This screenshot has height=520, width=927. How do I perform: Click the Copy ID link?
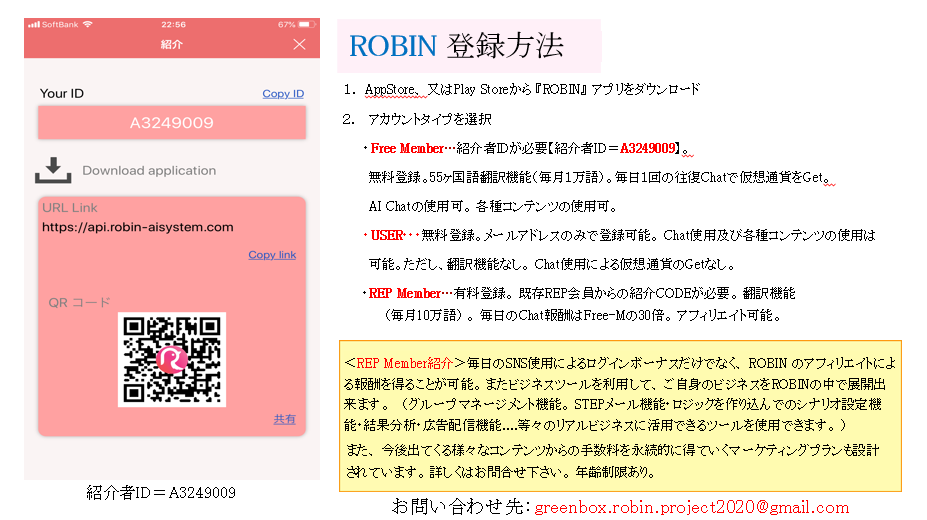pos(283,93)
